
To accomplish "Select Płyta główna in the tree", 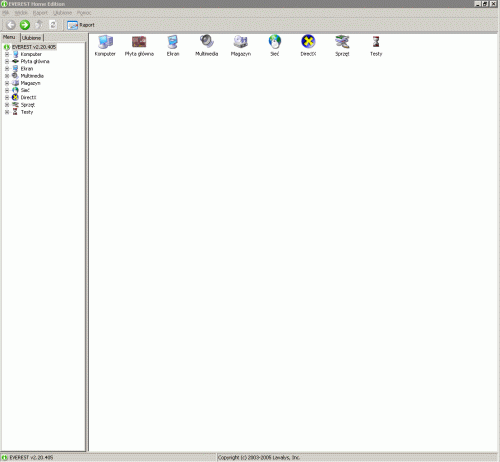I will click(35, 61).
